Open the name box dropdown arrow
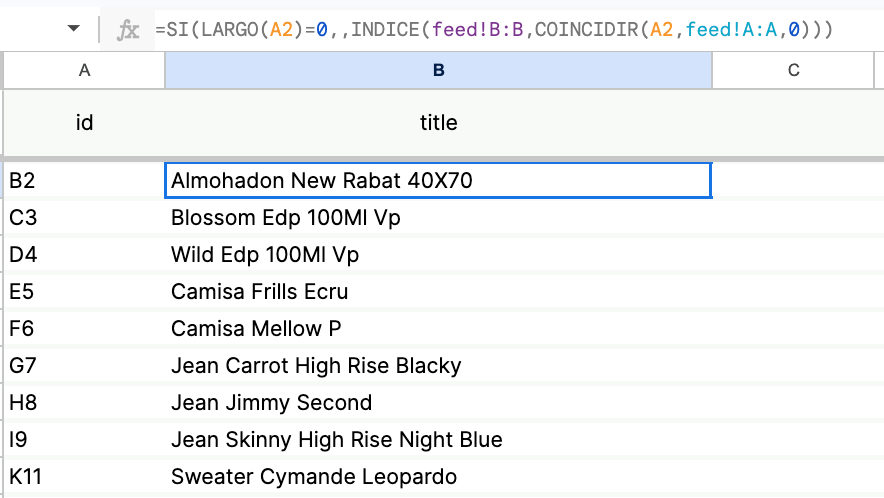 74,28
